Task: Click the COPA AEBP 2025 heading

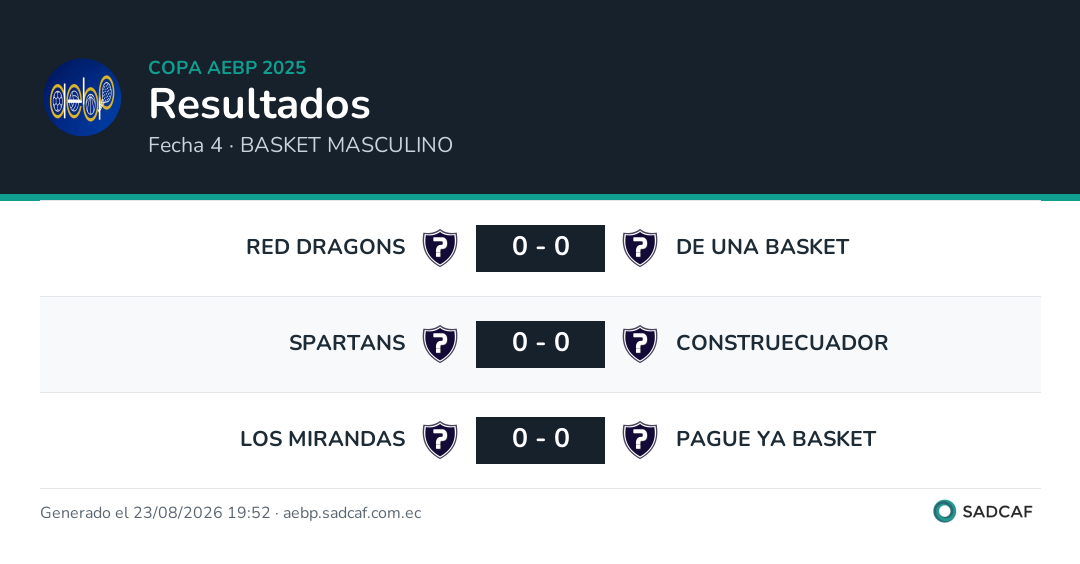Action: click(227, 67)
